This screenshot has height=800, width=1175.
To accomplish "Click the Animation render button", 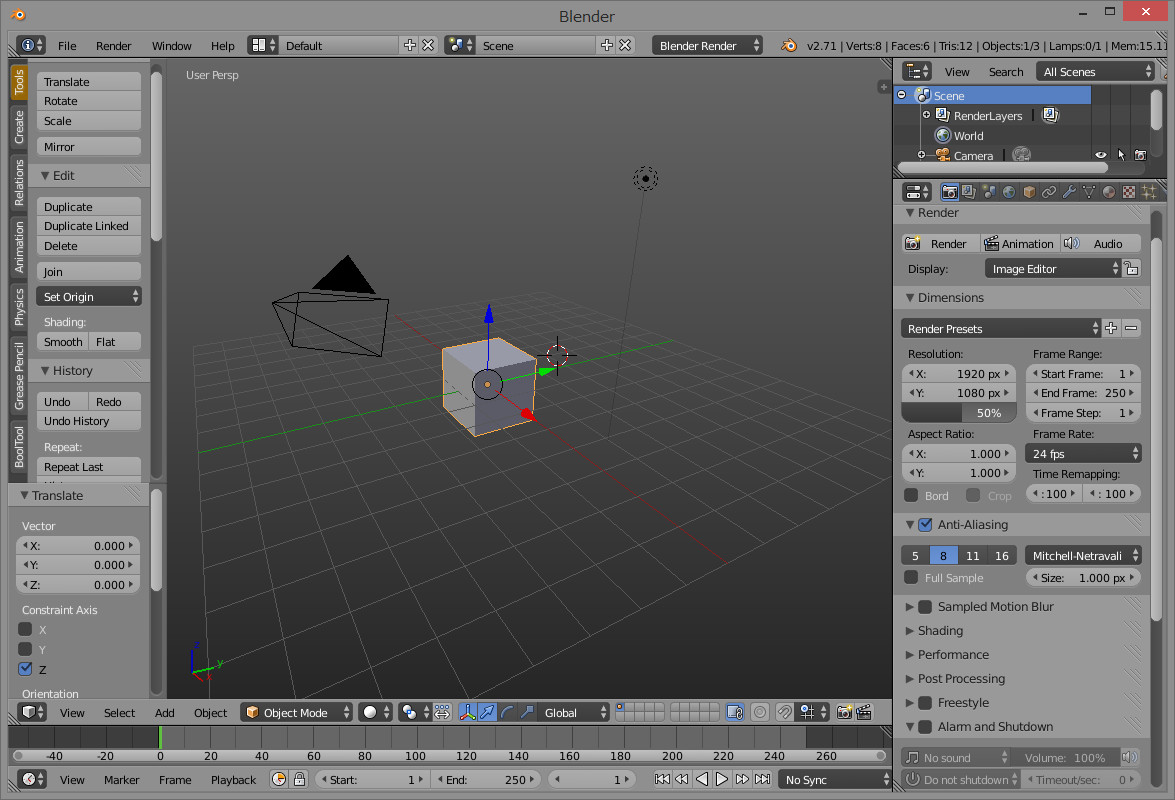I will tap(1019, 243).
